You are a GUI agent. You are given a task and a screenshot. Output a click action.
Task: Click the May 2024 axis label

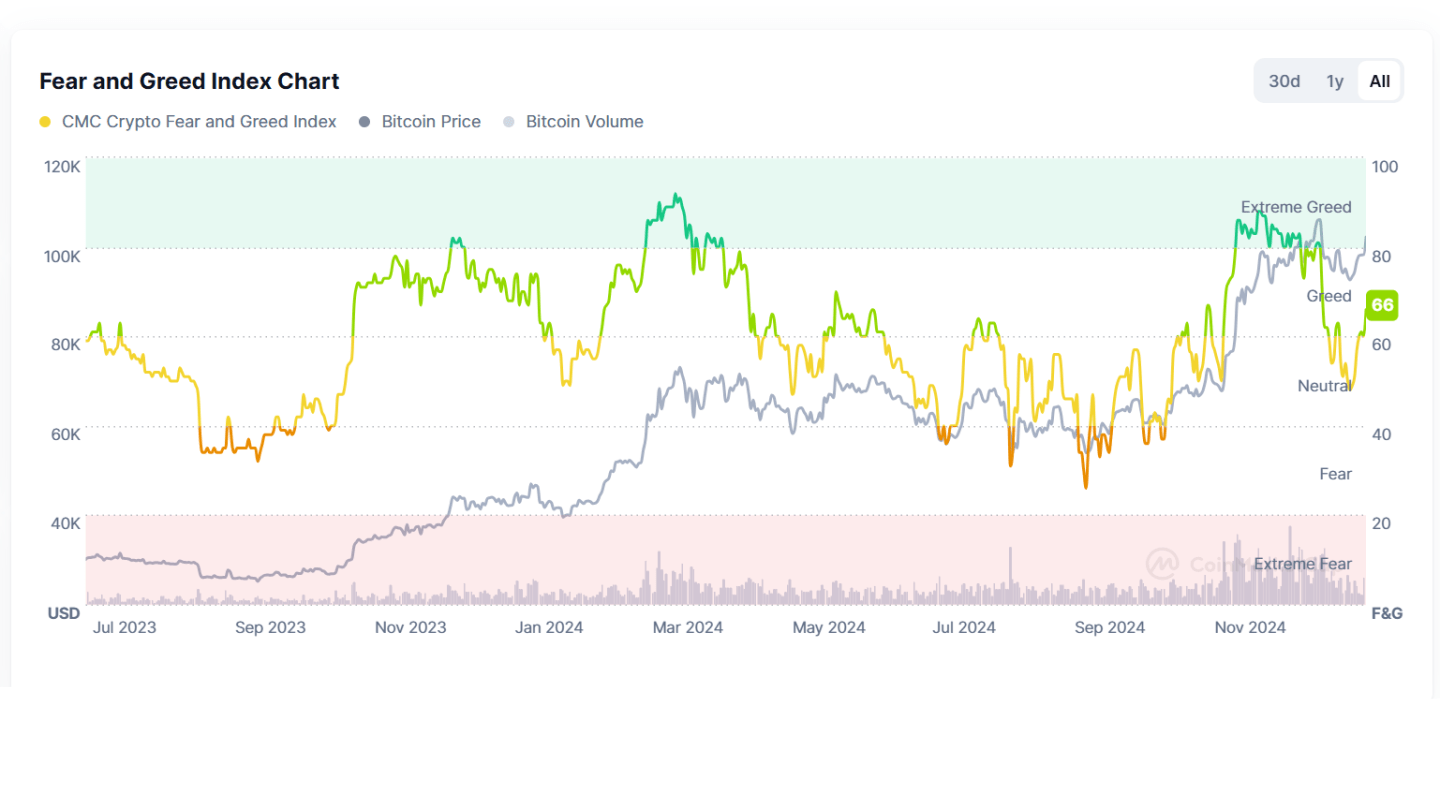tap(829, 628)
